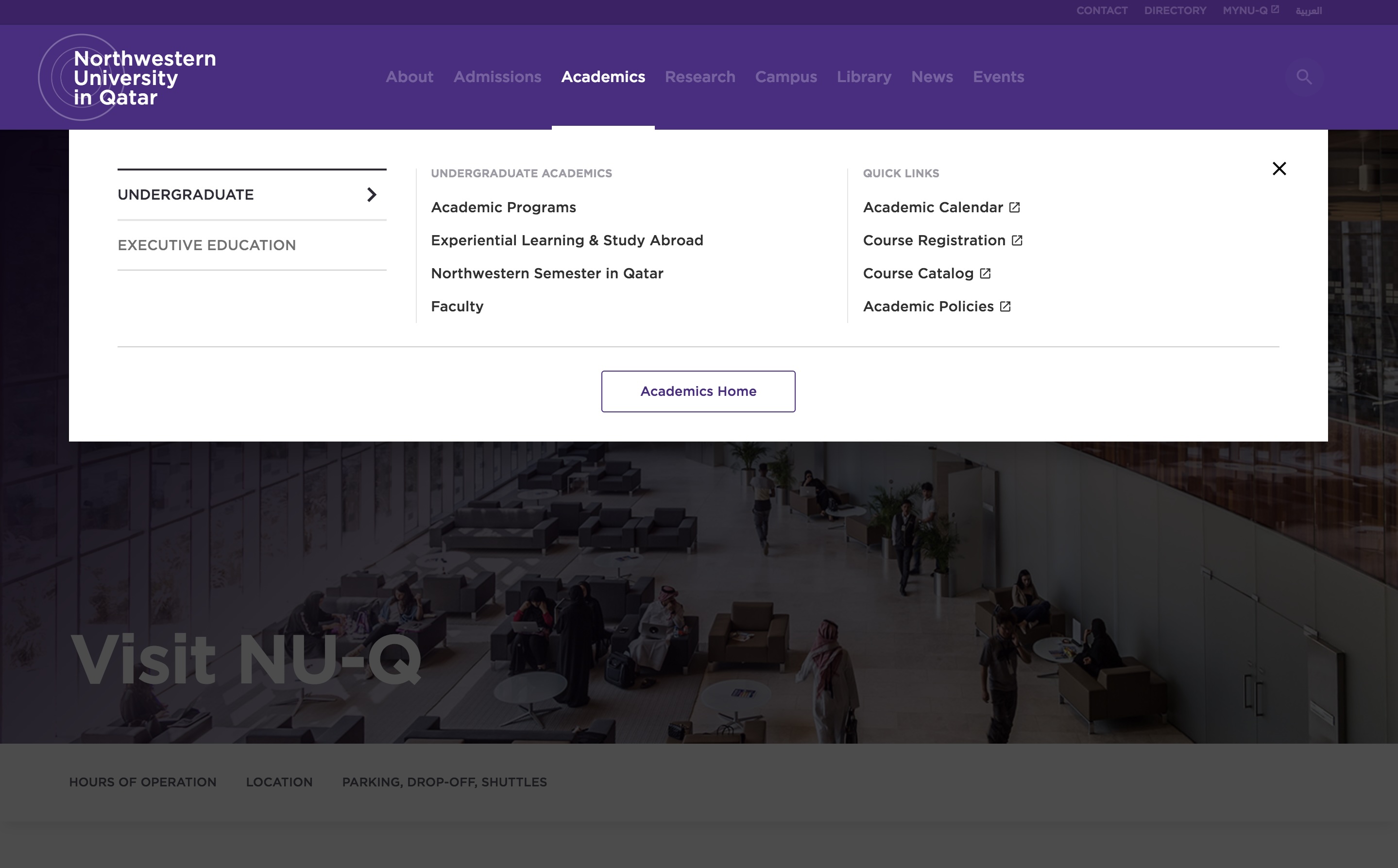Image resolution: width=1398 pixels, height=868 pixels.
Task: Open the Library menu
Action: click(864, 77)
